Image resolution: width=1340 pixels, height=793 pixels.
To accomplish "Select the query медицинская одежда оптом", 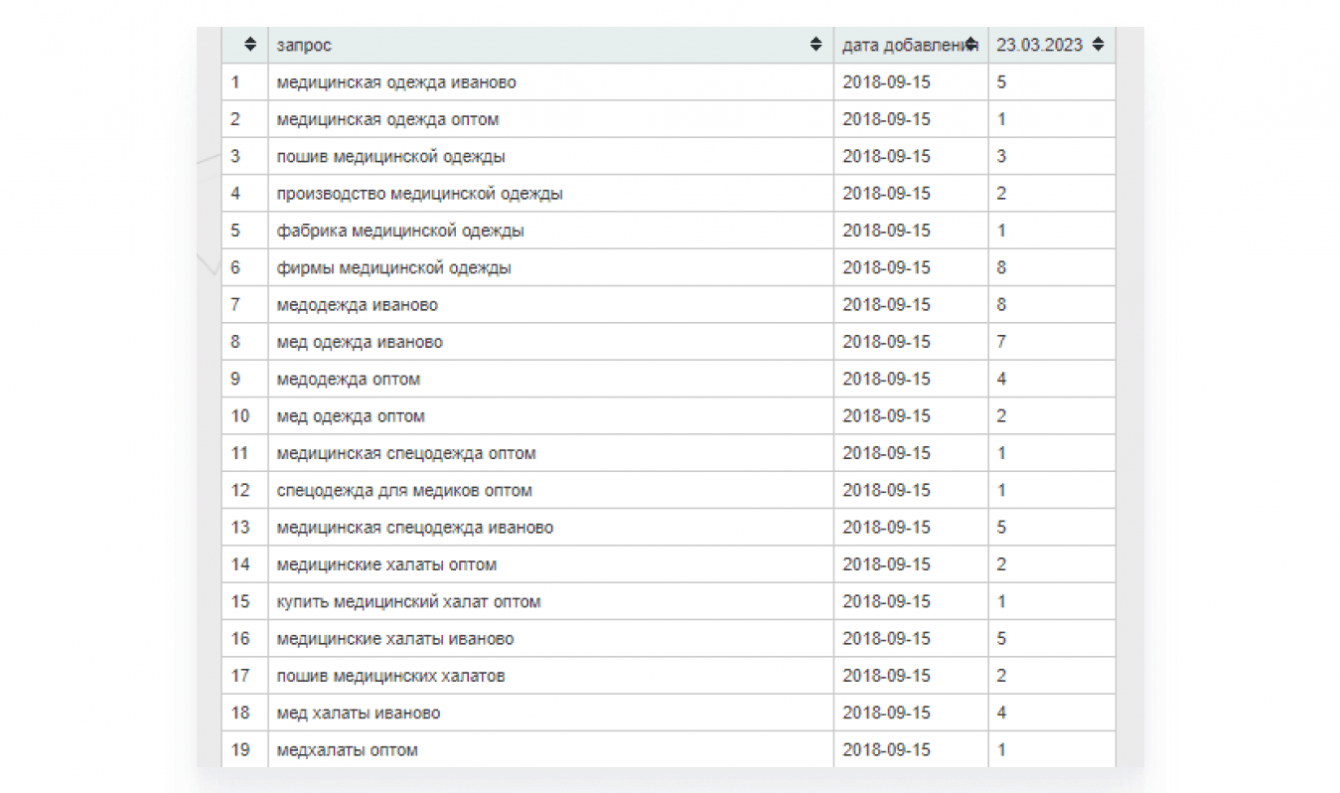I will [387, 119].
